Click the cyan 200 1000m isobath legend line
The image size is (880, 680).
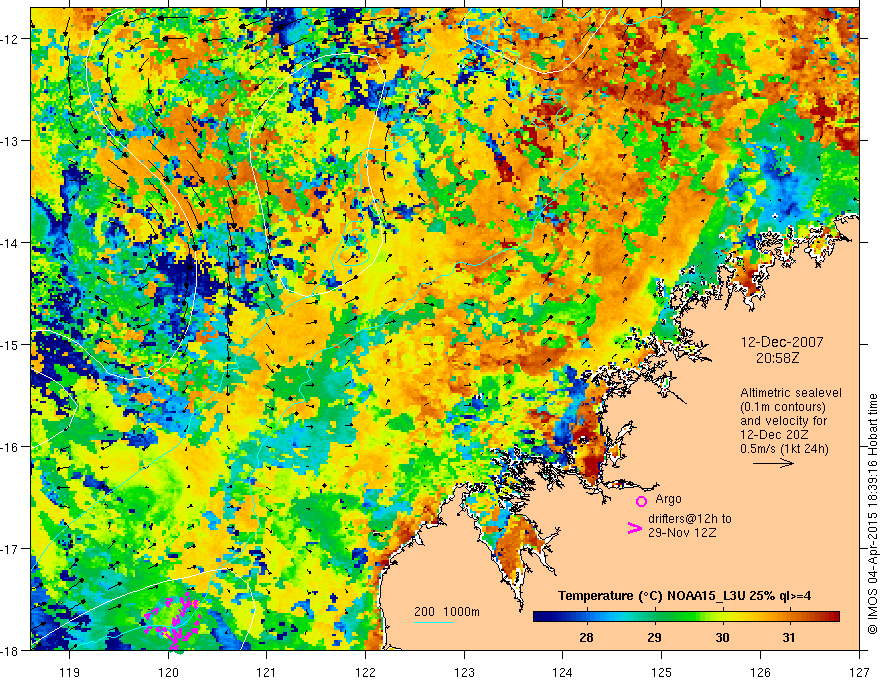pyautogui.click(x=434, y=622)
